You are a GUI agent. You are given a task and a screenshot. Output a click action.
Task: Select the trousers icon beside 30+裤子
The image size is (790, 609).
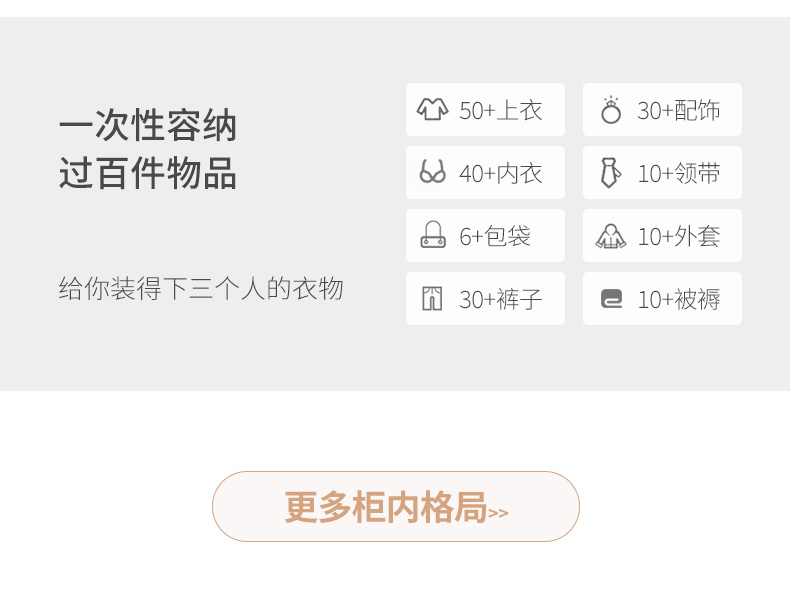(x=432, y=298)
